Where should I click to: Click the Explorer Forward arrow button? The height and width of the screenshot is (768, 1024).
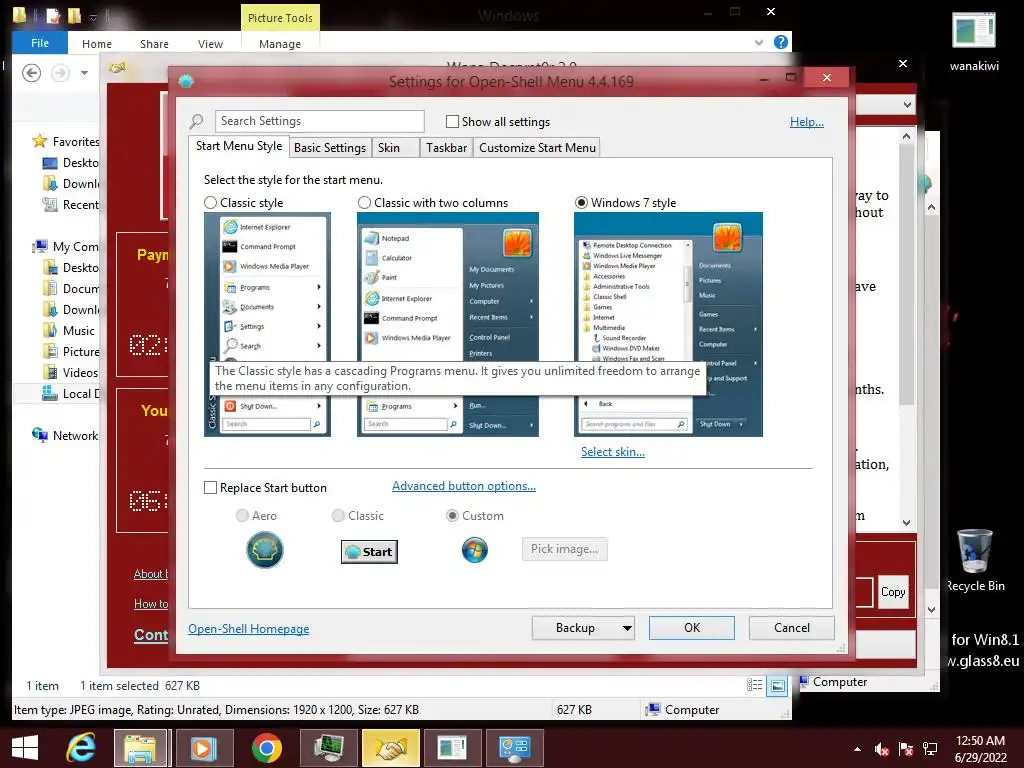[60, 72]
